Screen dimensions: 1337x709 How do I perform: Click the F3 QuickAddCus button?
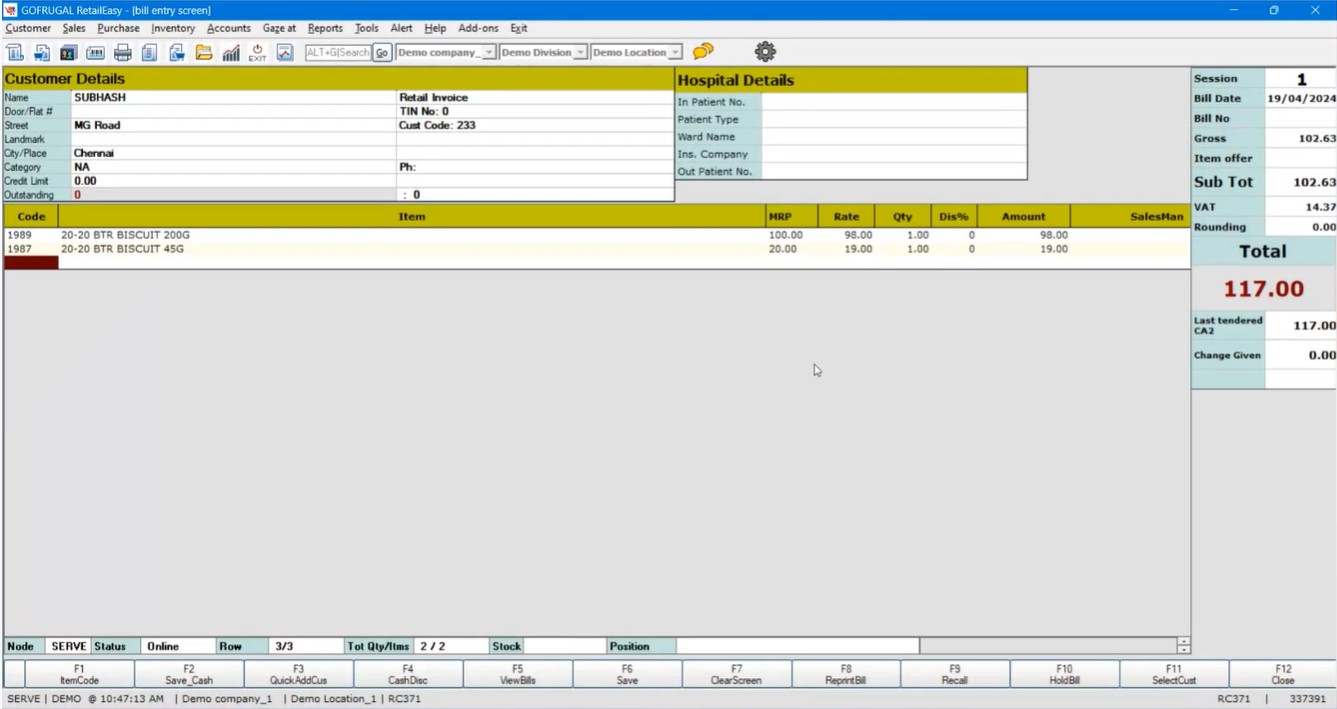click(298, 674)
